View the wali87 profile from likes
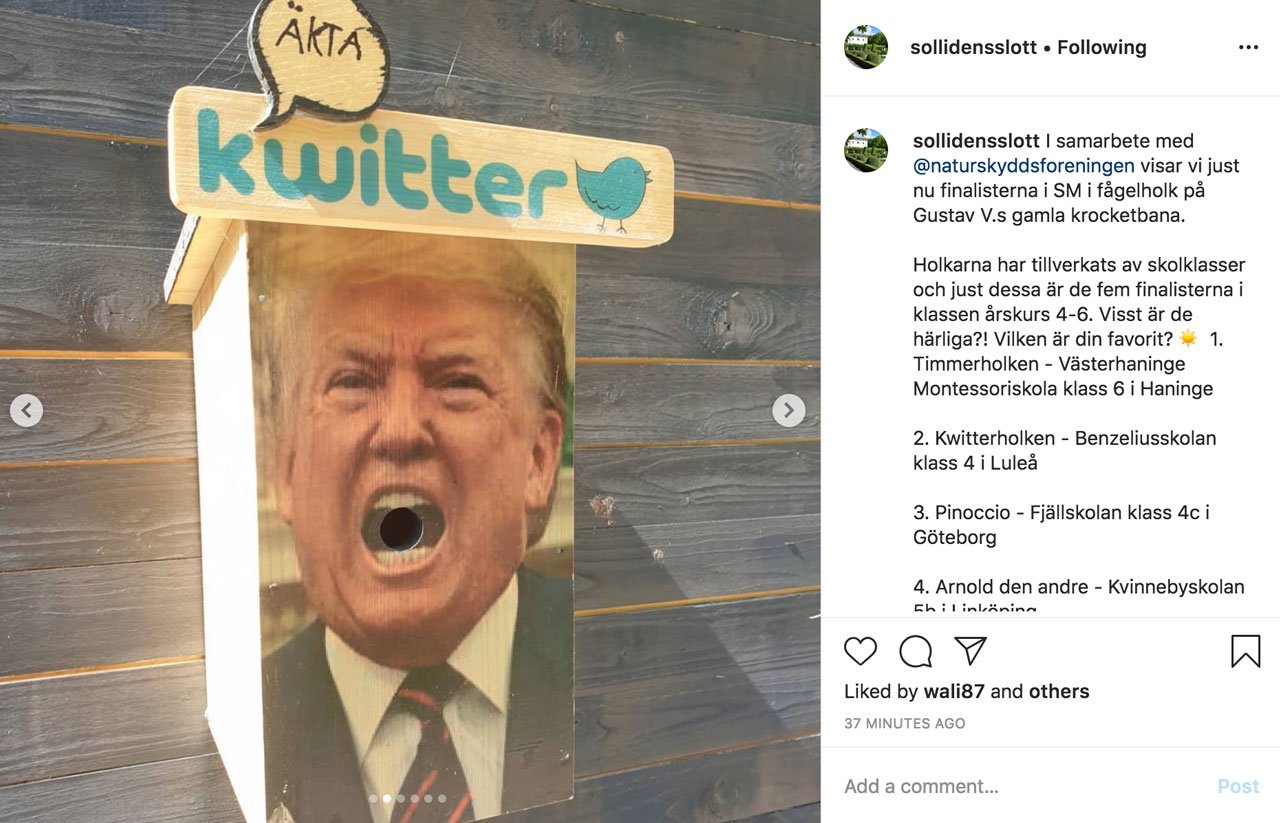The width and height of the screenshot is (1280, 823). coord(954,691)
